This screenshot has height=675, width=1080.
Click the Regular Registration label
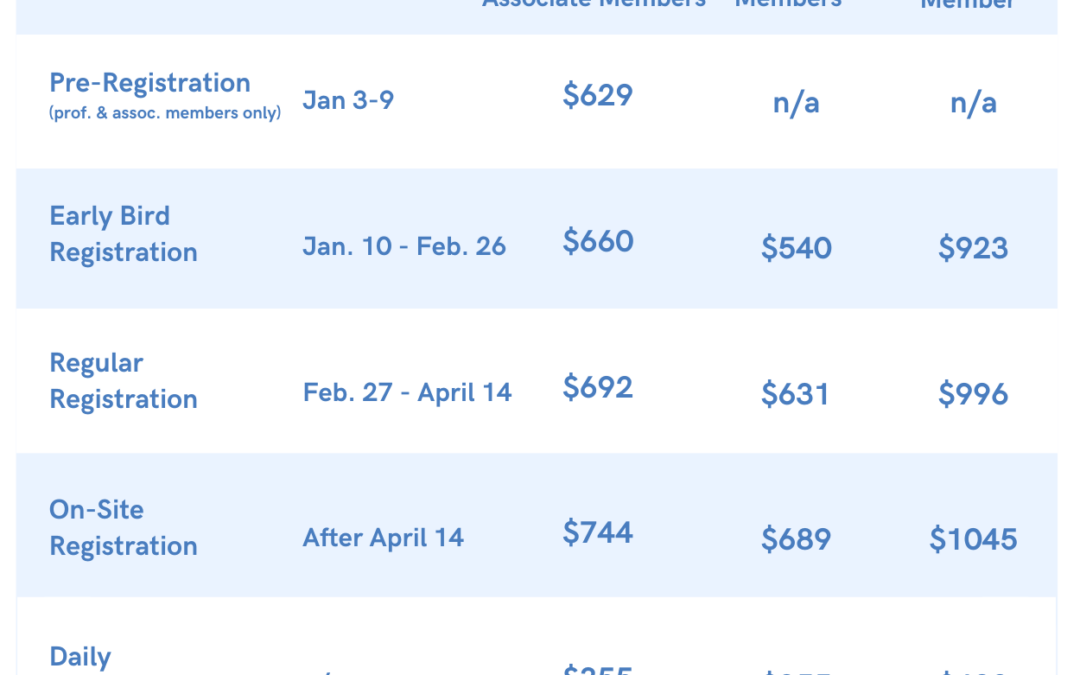click(x=123, y=381)
